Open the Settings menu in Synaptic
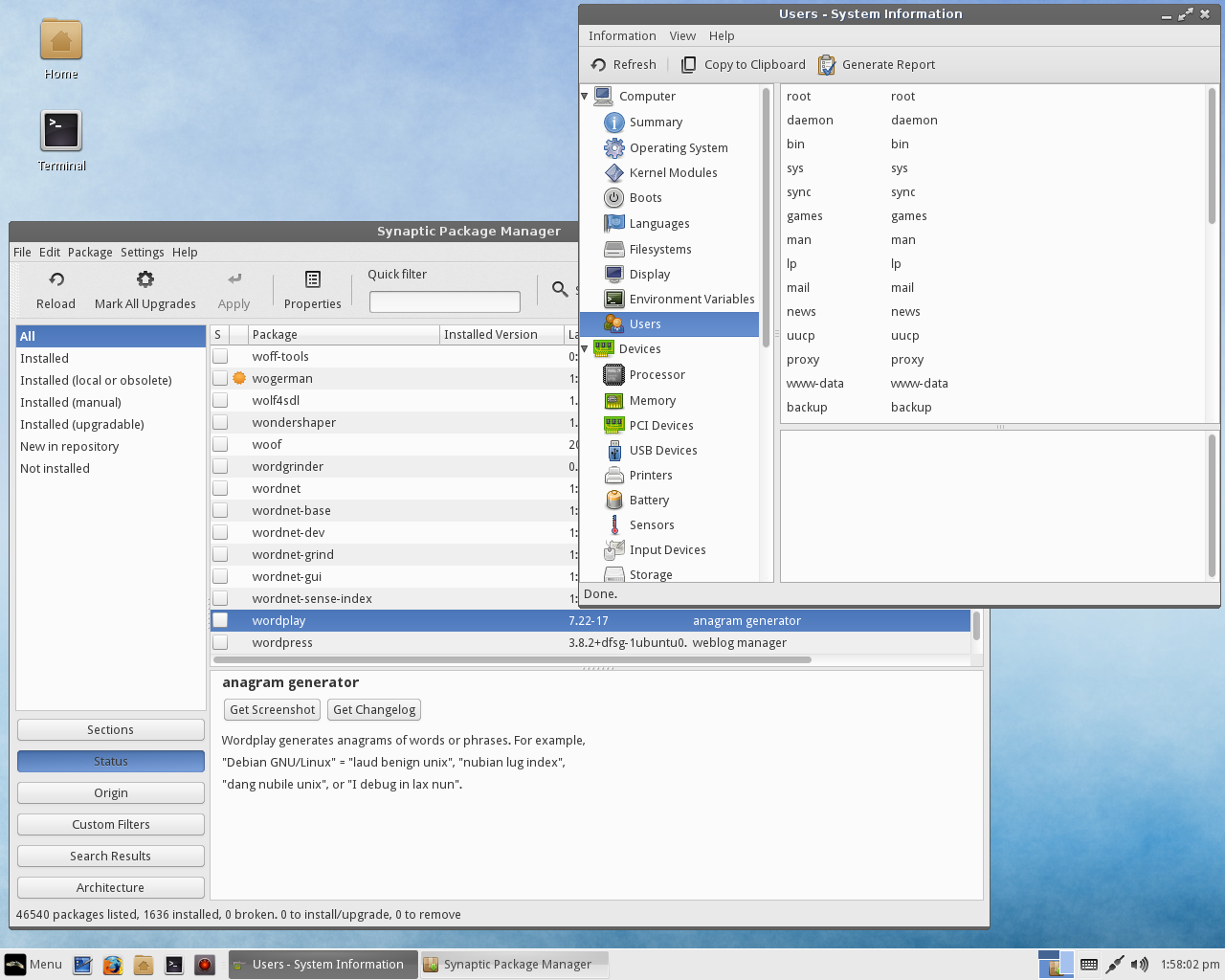The width and height of the screenshot is (1225, 980). pos(143,253)
